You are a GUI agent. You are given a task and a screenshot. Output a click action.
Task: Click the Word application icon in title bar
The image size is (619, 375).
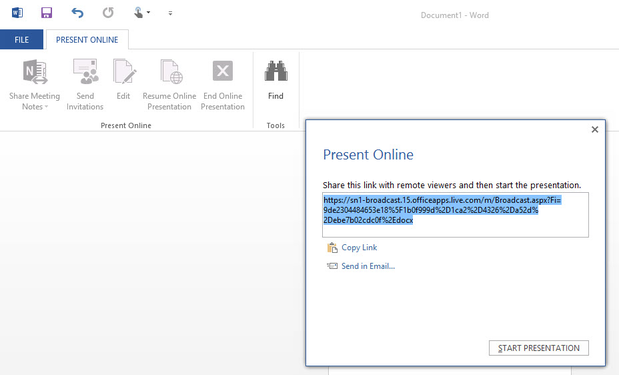click(x=17, y=13)
